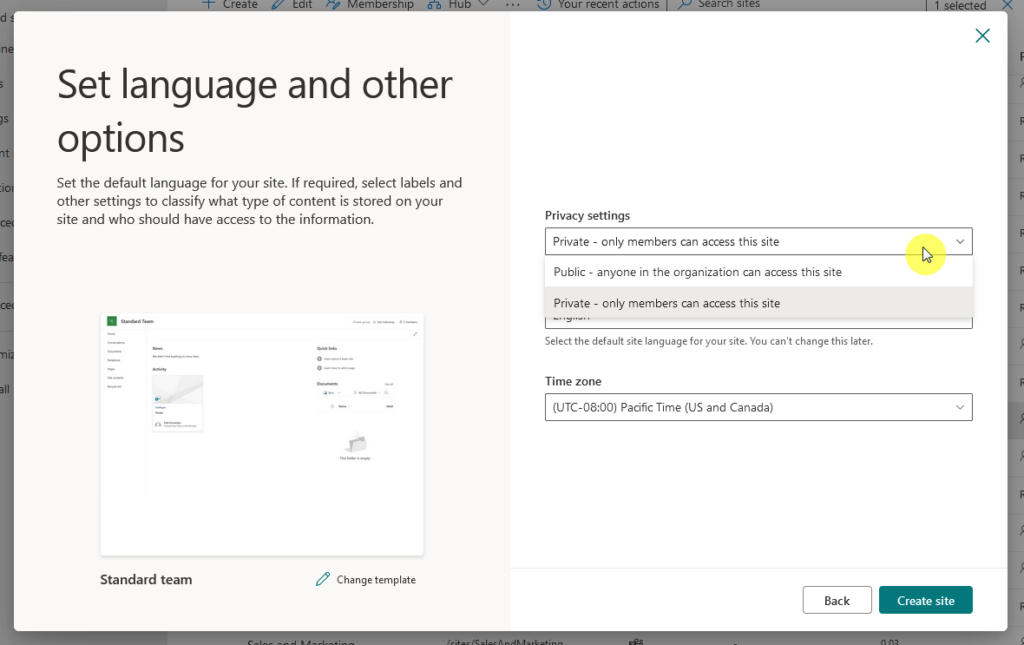The height and width of the screenshot is (645, 1024).
Task: Close the site creation dialog with the X
Action: [x=982, y=36]
